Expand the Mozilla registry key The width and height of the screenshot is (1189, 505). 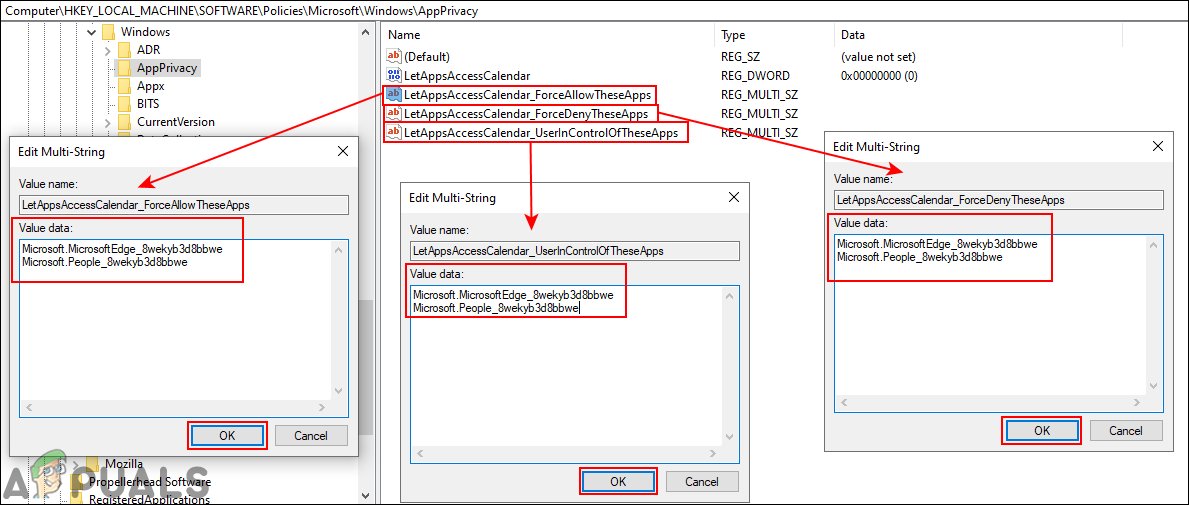point(76,463)
